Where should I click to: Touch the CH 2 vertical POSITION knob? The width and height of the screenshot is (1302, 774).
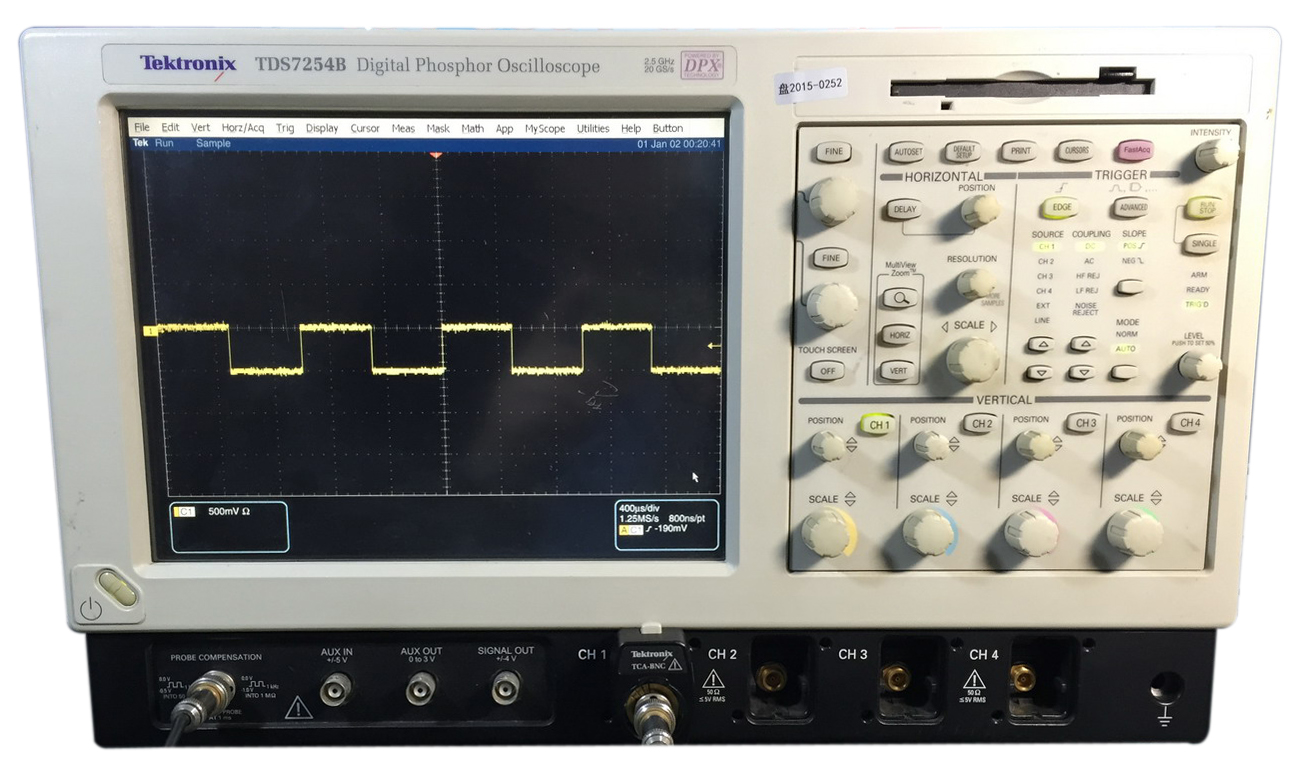[x=930, y=445]
